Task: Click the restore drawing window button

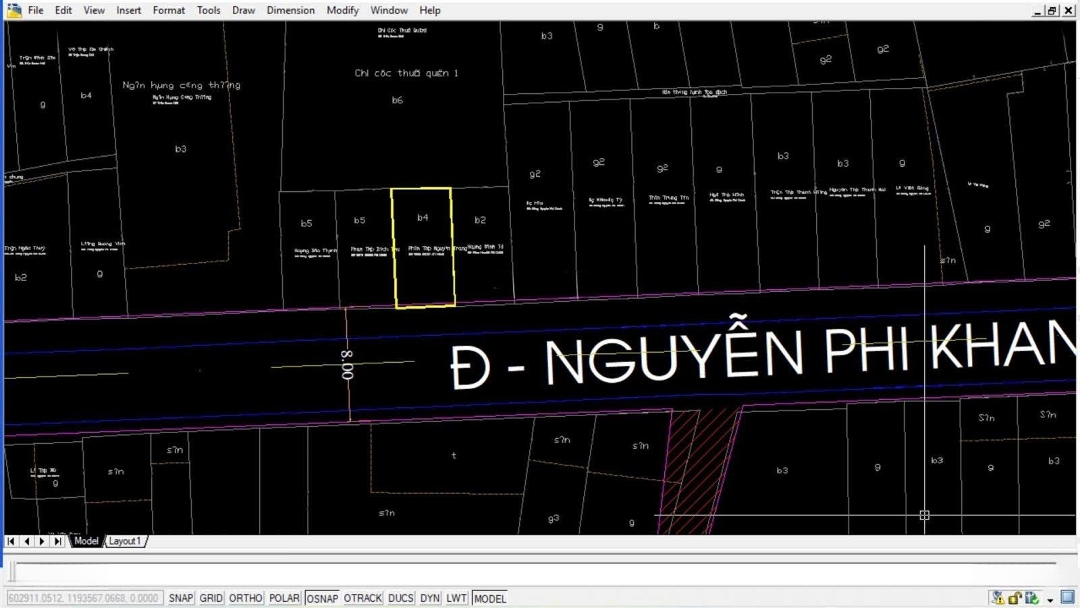Action: 1051,10
